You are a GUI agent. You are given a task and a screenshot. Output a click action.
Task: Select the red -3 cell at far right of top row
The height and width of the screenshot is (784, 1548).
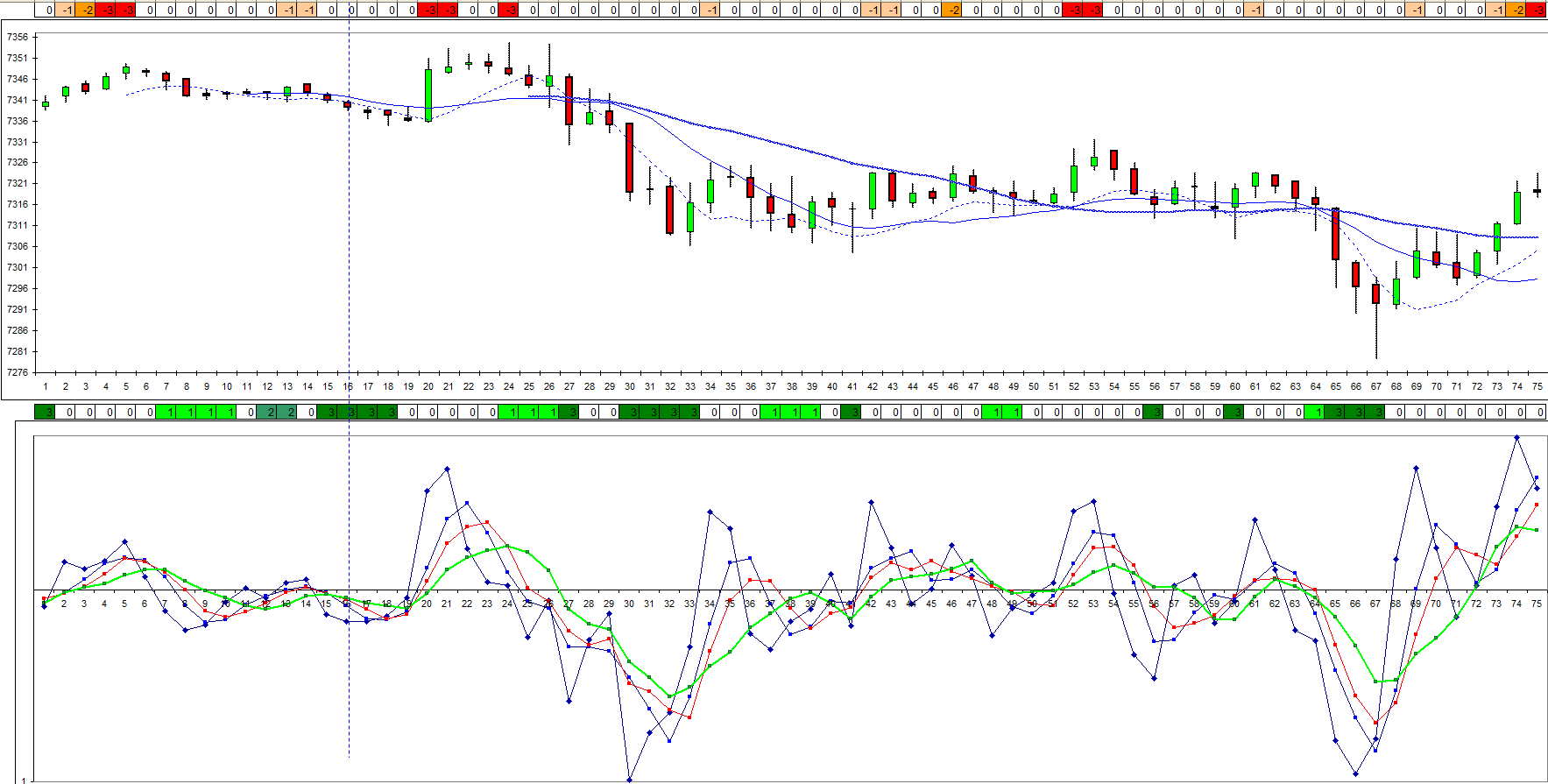(x=1537, y=10)
